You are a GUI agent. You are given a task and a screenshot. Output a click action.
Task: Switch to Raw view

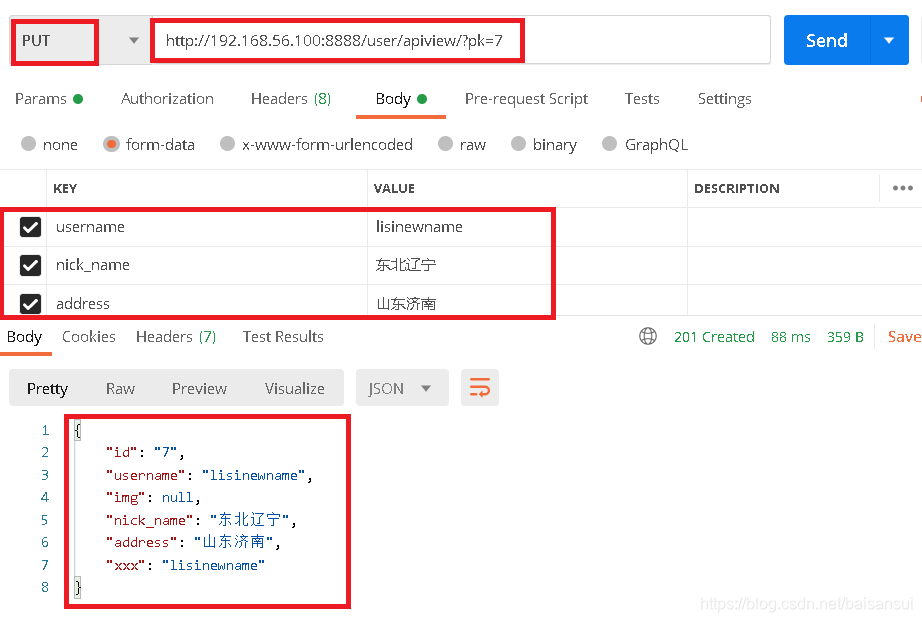(x=121, y=389)
